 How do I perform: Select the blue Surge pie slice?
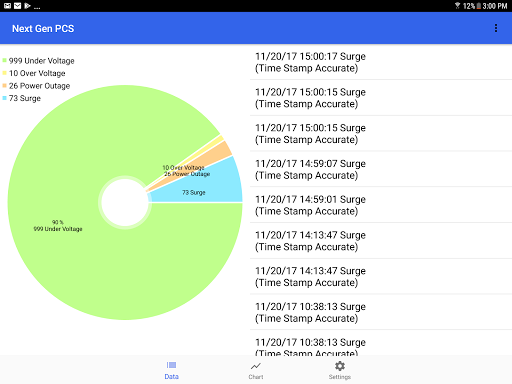[213, 187]
